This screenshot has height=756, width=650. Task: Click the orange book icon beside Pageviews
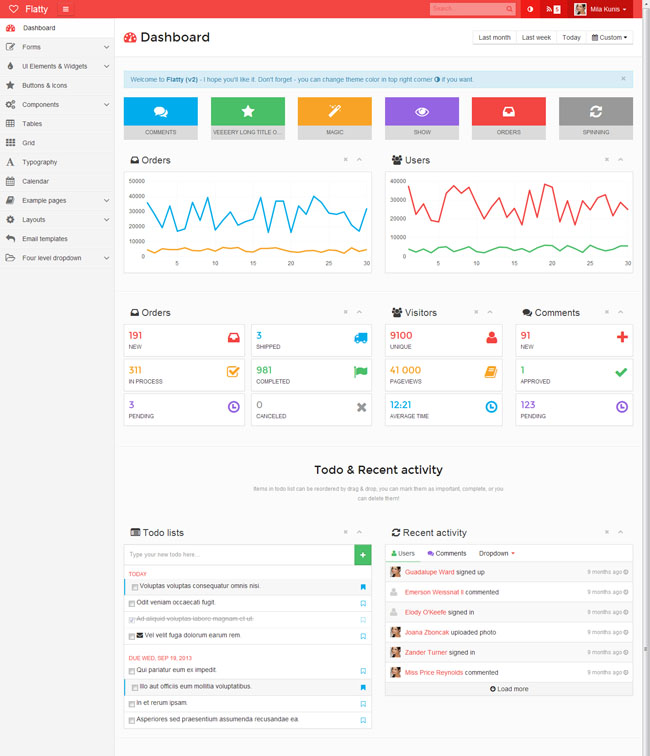coord(491,372)
